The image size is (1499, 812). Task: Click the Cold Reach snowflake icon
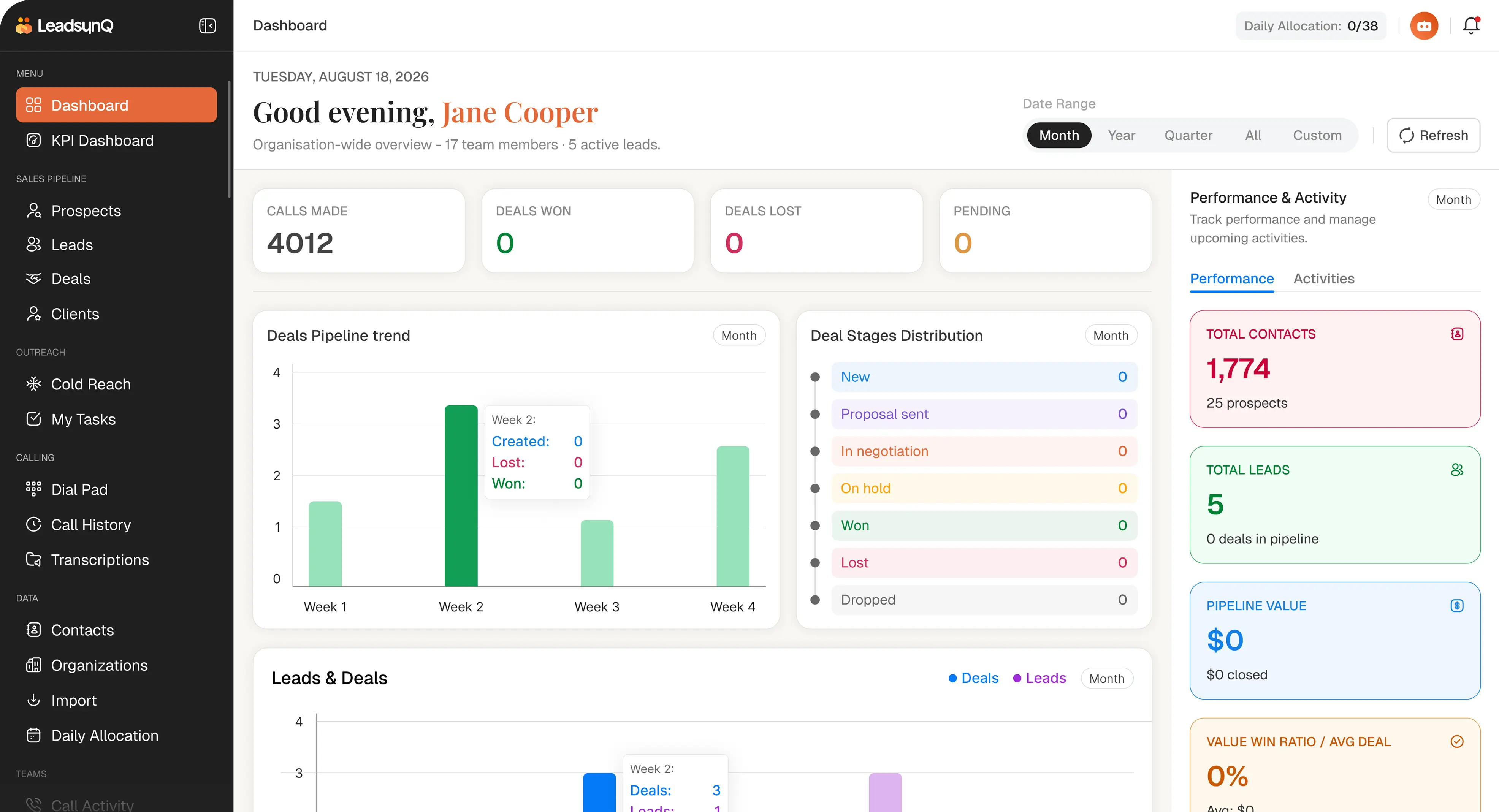[x=34, y=384]
